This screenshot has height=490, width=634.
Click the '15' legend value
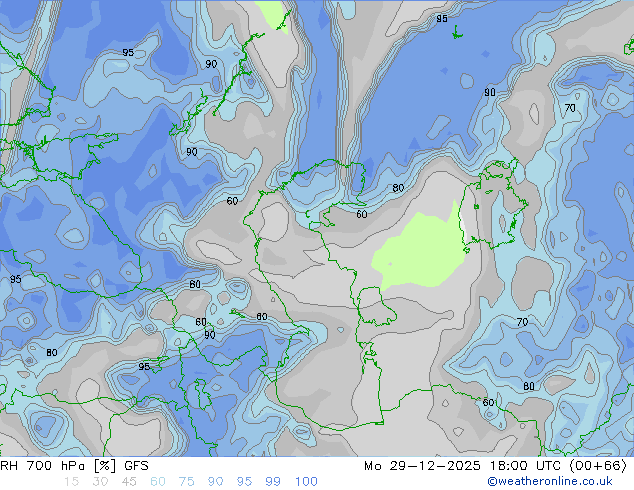coord(71,482)
